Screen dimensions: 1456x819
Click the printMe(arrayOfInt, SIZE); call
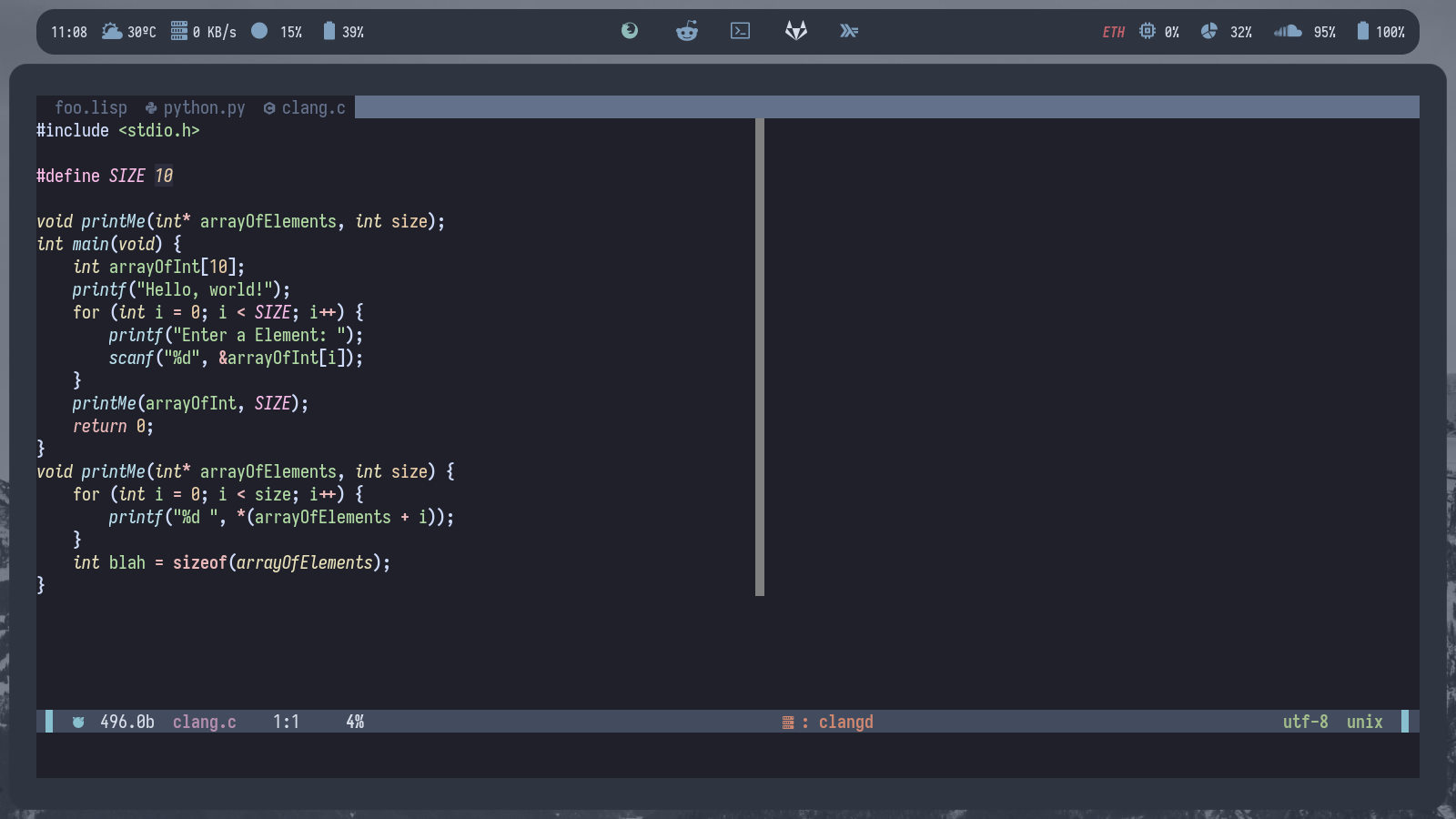tap(191, 403)
